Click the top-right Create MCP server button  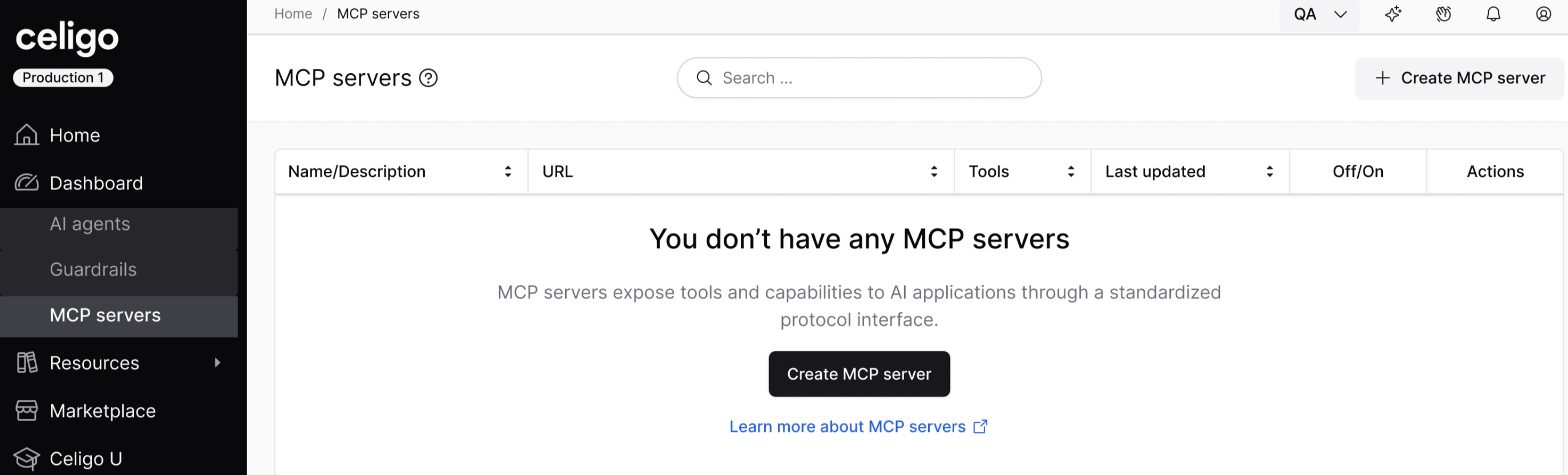pyautogui.click(x=1459, y=78)
